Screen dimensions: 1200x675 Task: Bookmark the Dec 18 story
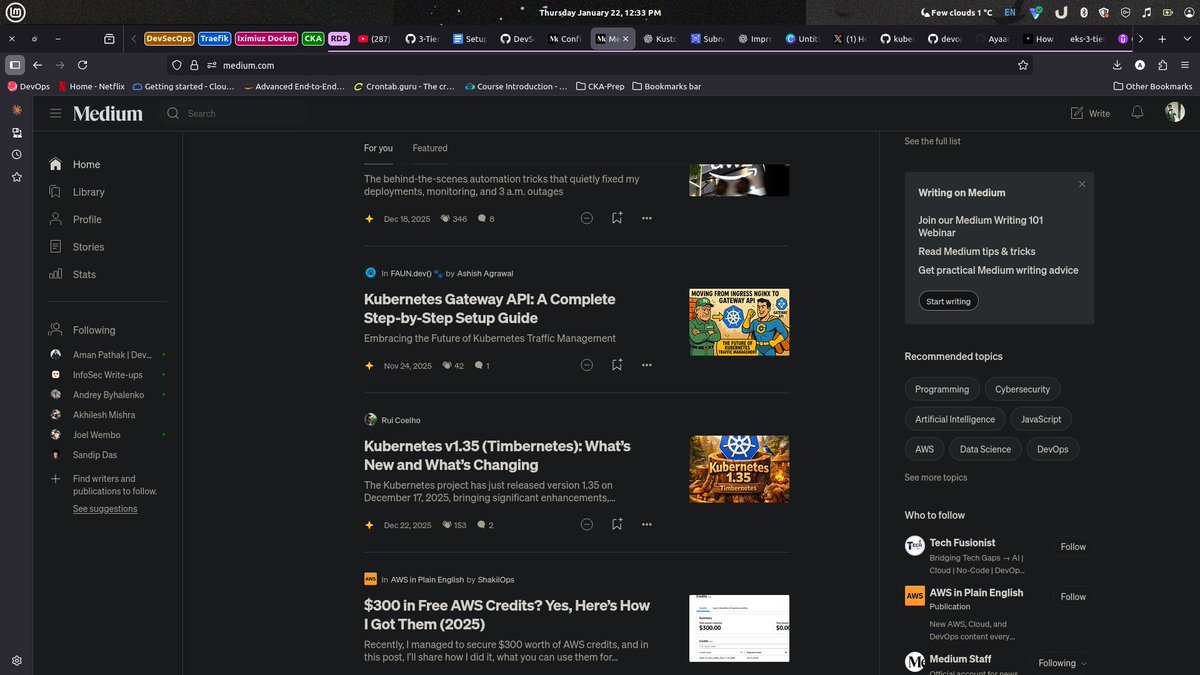point(617,218)
